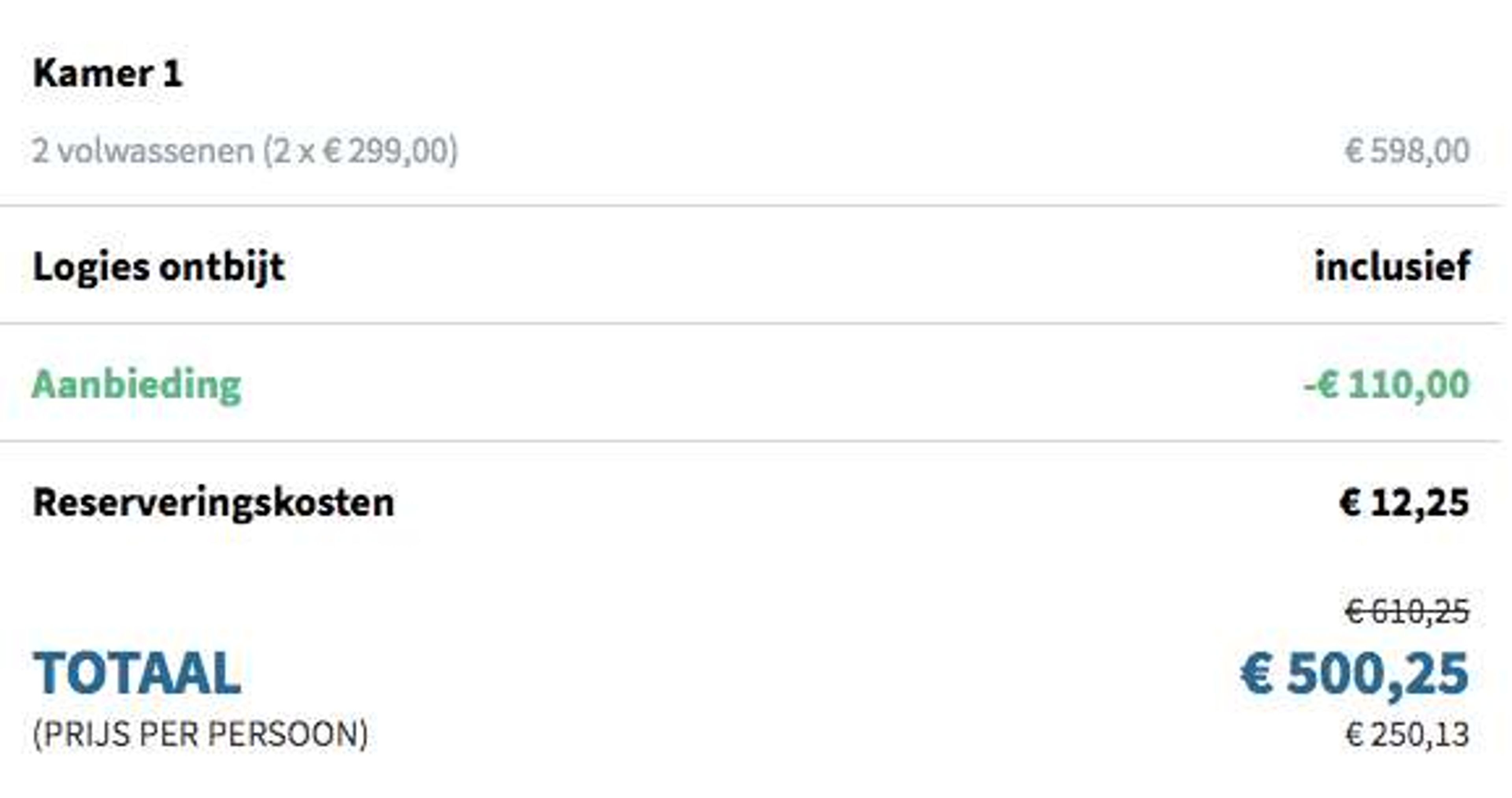Click the € 12,25 booking fee
The width and height of the screenshot is (1512, 798).
(x=1405, y=503)
